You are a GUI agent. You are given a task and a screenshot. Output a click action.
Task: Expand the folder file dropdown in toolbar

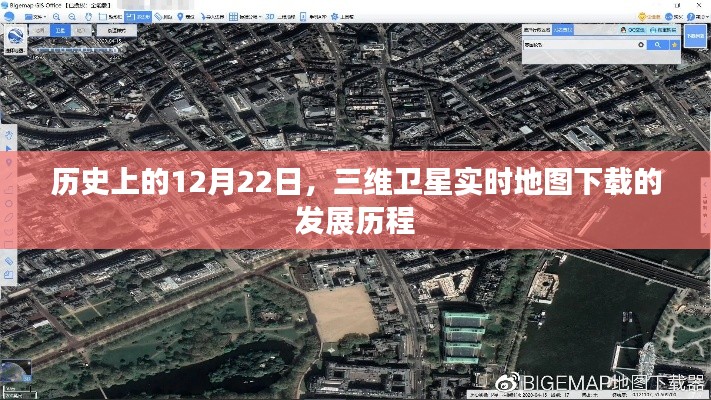tap(49, 17)
